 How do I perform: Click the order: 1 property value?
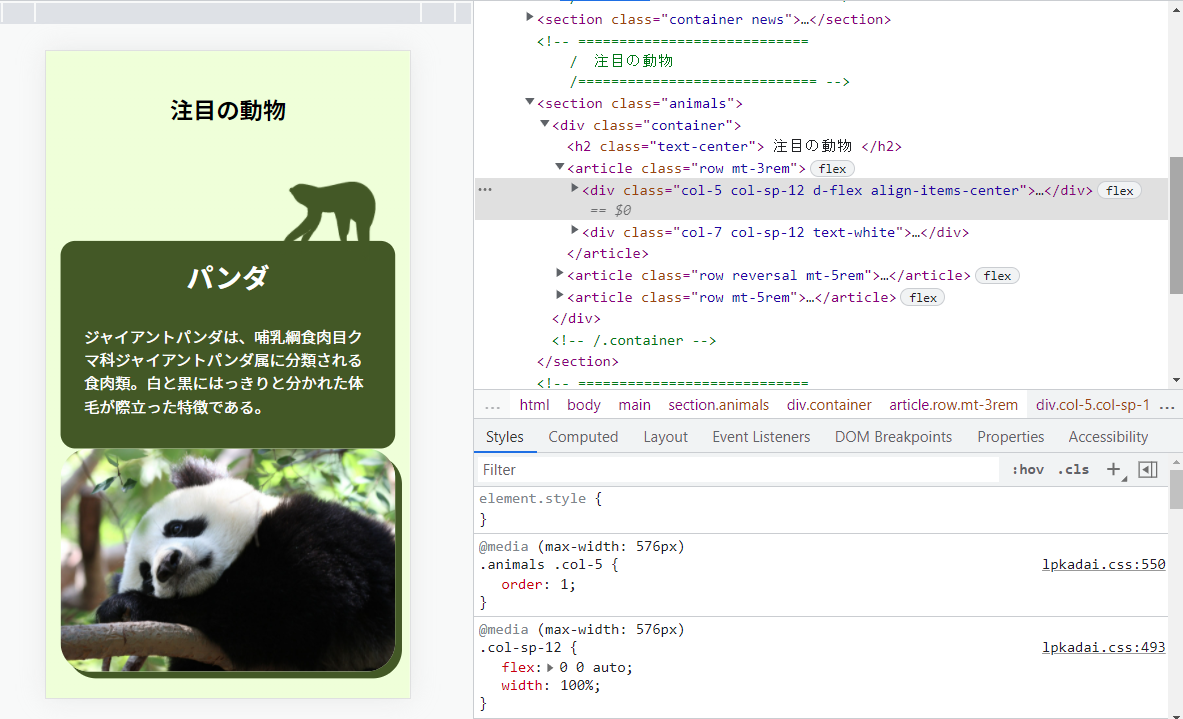tap(564, 585)
